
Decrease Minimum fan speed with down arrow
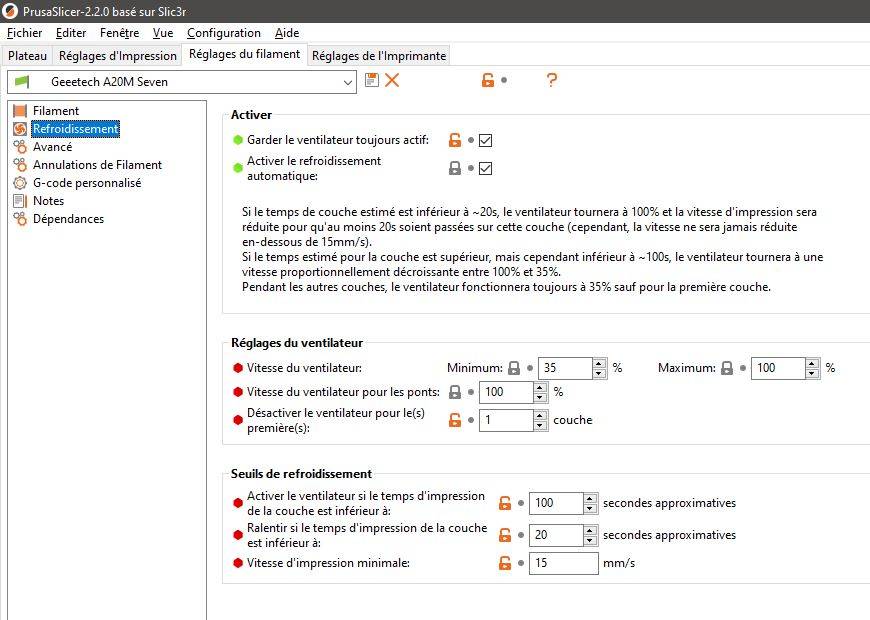[599, 373]
